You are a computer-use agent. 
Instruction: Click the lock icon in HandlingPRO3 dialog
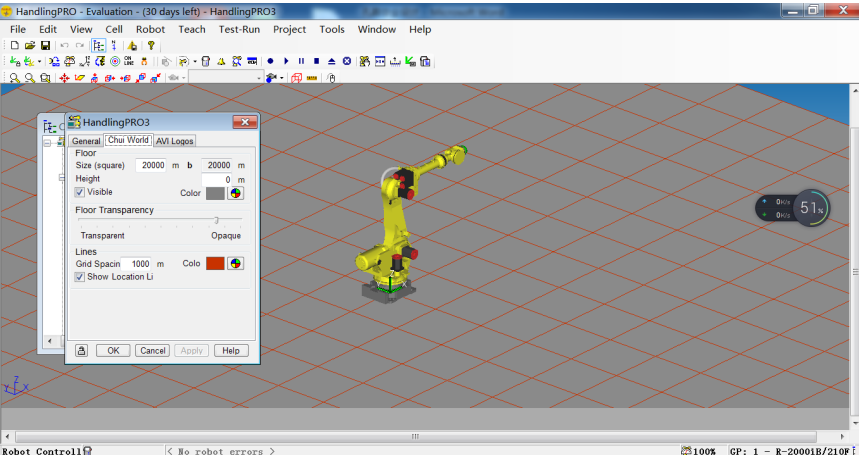click(x=82, y=350)
